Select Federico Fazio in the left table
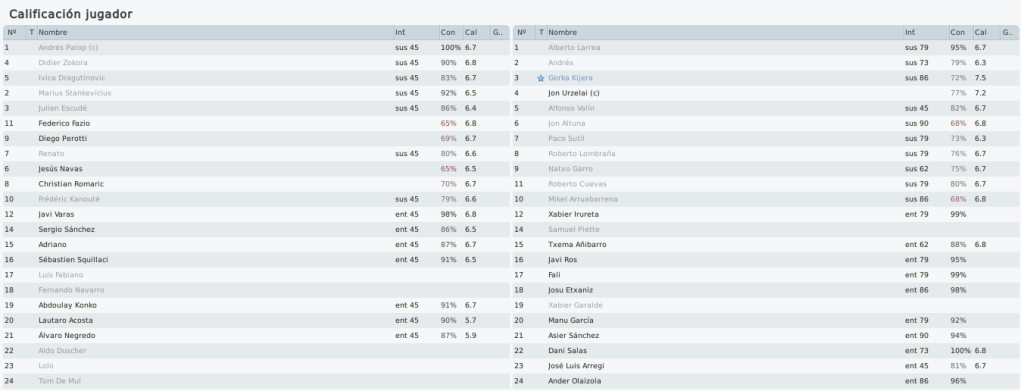Image resolution: width=1021 pixels, height=391 pixels. [256, 123]
